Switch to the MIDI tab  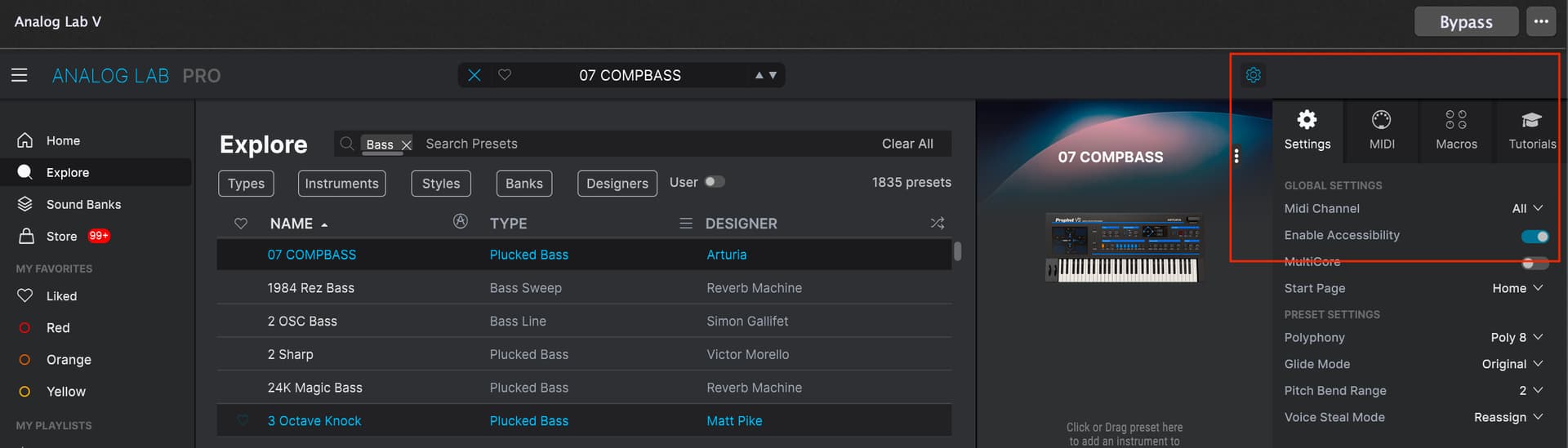(x=1381, y=131)
